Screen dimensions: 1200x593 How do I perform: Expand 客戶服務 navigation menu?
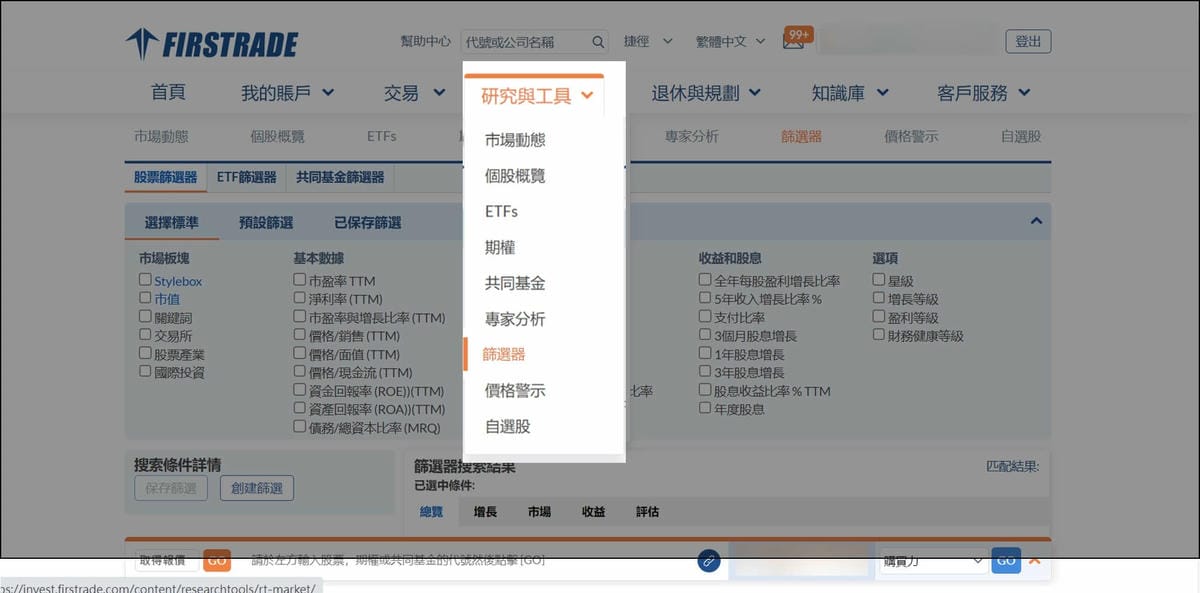pos(983,93)
